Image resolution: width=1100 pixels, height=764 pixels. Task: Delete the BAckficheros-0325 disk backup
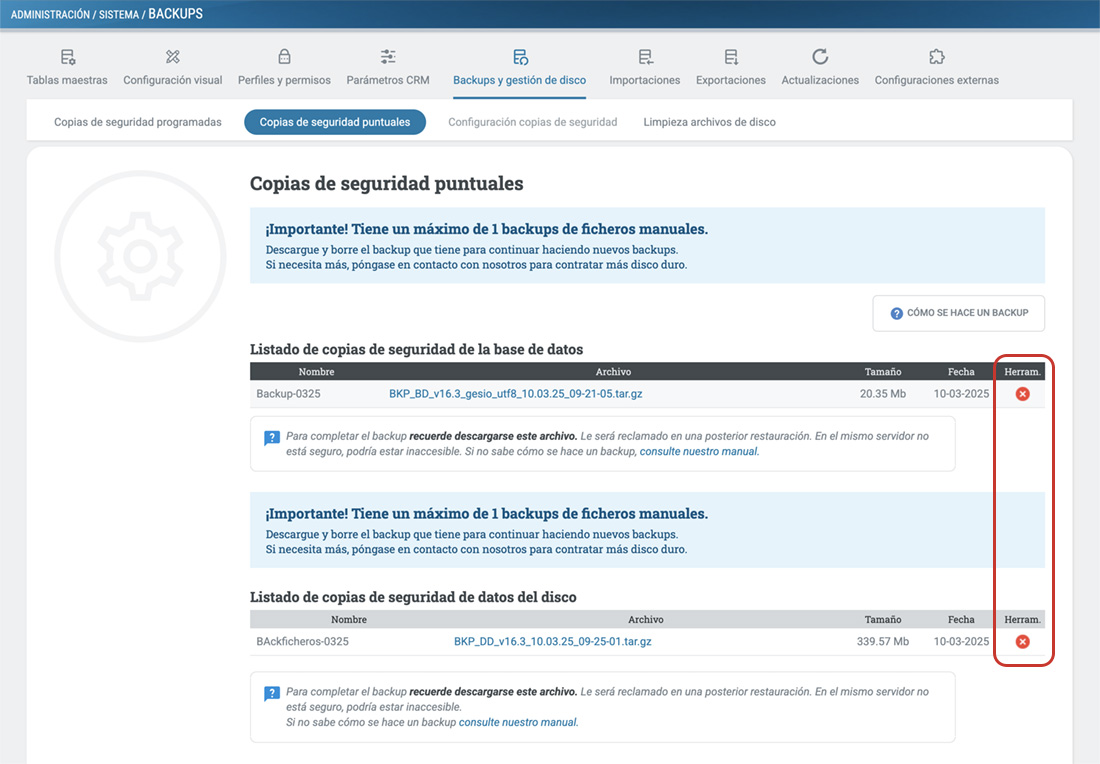point(1023,641)
